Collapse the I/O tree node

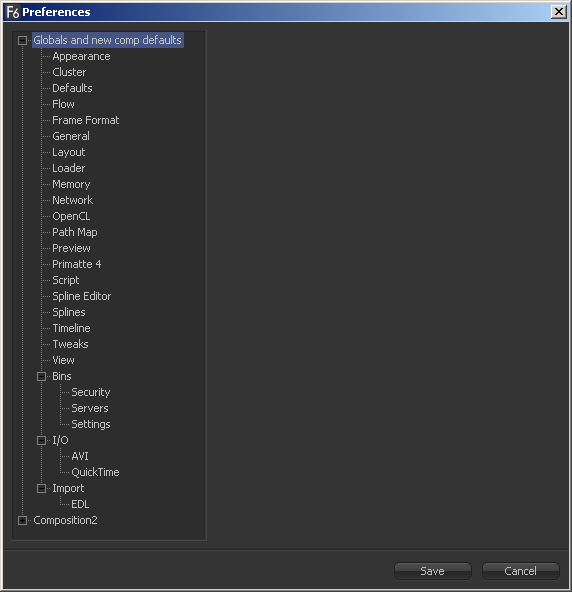coord(42,441)
